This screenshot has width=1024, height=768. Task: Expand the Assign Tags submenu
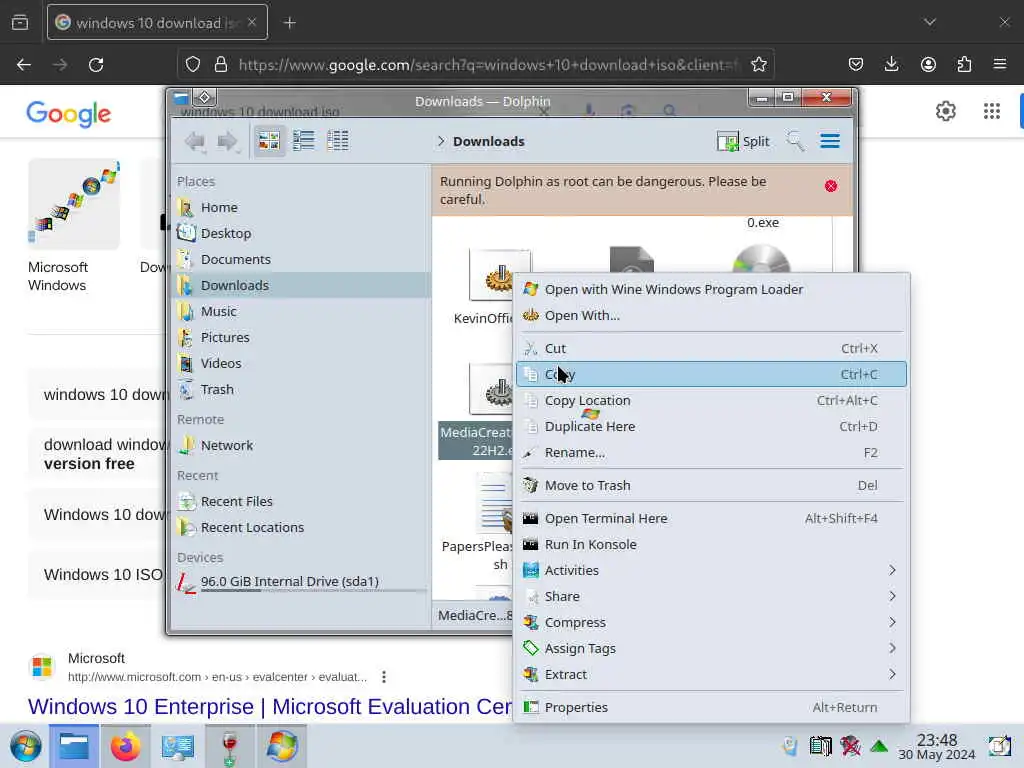coord(711,648)
